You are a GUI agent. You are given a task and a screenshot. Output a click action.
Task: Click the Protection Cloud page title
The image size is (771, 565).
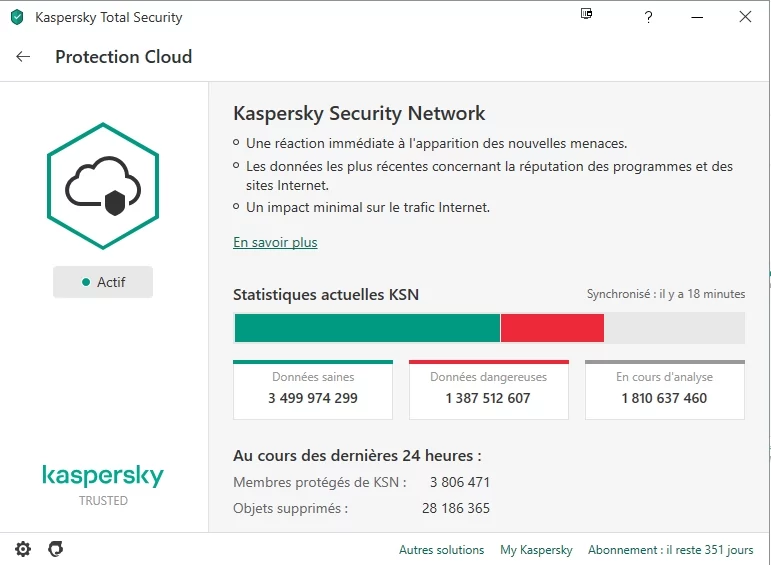pos(123,57)
